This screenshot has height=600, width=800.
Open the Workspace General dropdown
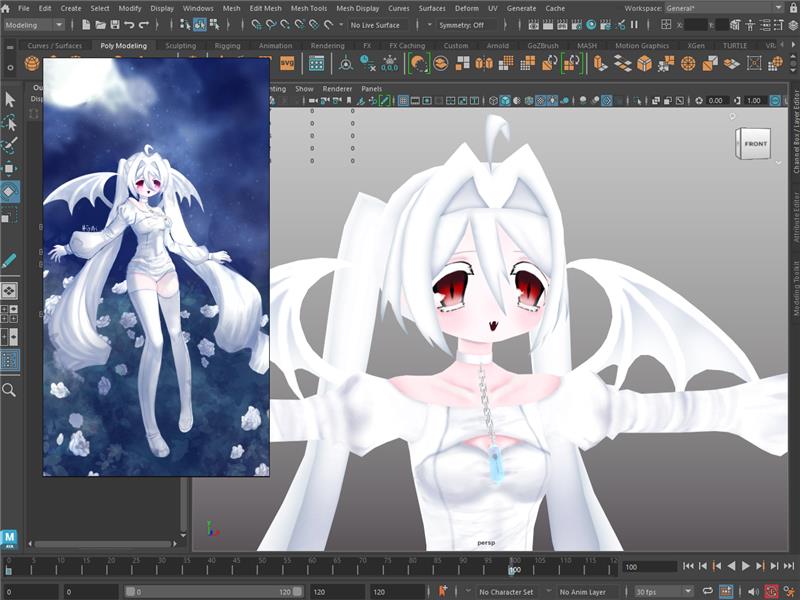724,8
